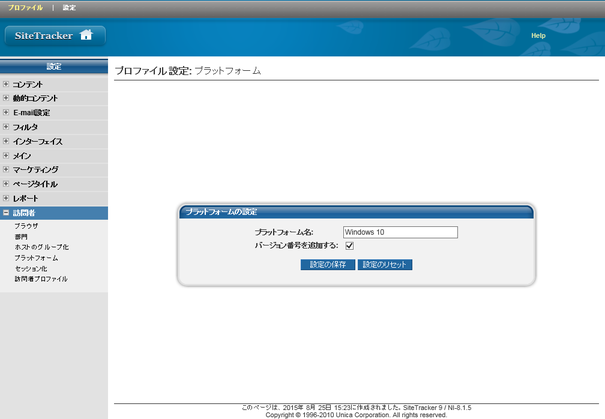The image size is (605, 419).
Task: Expand the フィルタ section
Action: click(x=6, y=127)
